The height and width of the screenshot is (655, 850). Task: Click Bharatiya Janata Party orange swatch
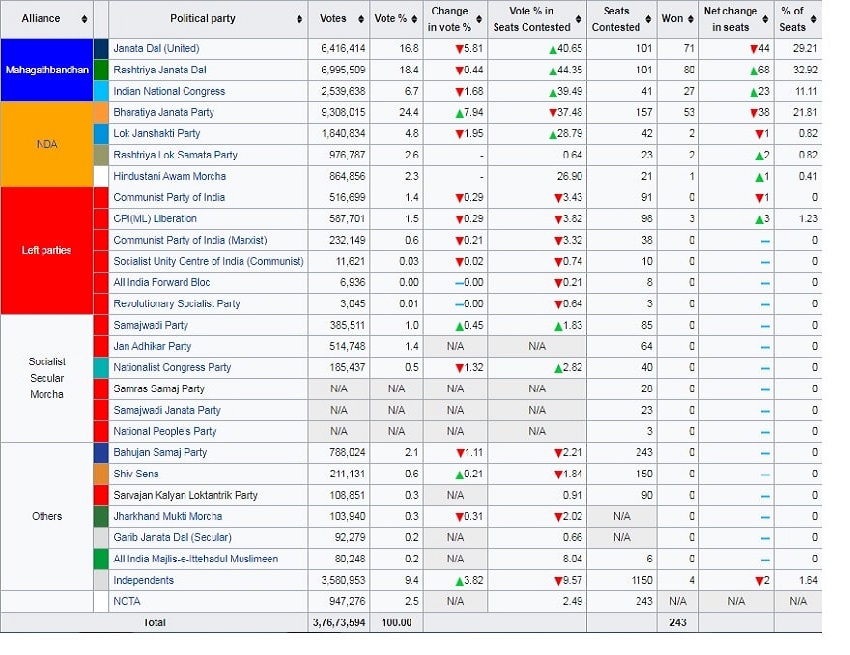point(101,112)
